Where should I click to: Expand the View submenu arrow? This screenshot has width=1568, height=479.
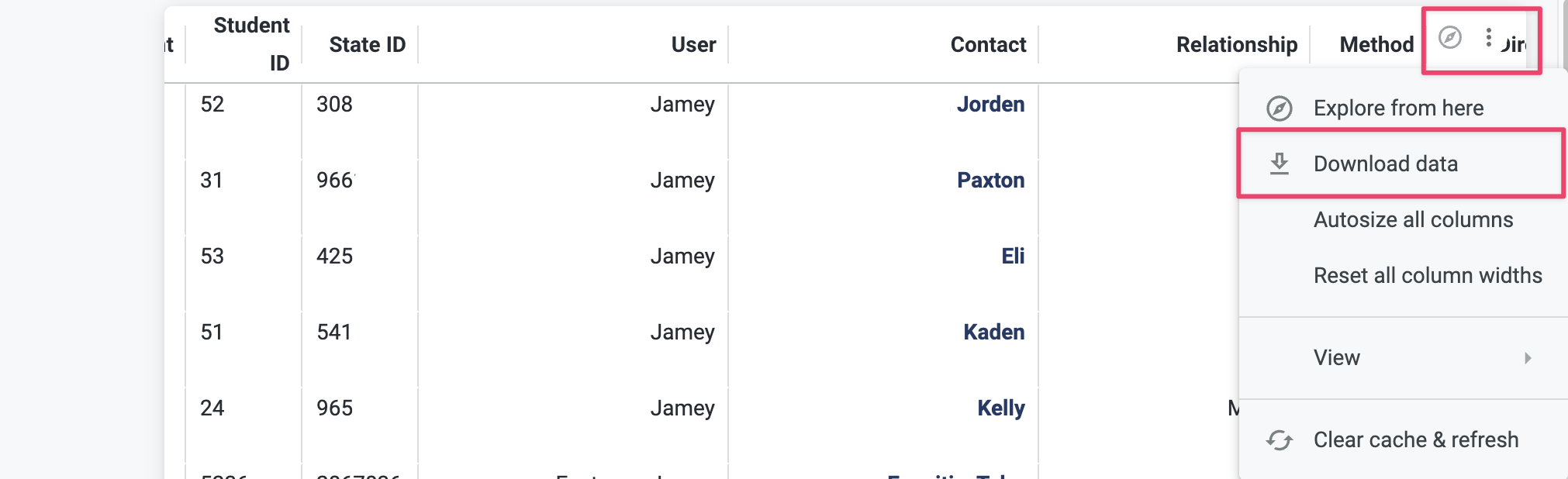[x=1527, y=358]
